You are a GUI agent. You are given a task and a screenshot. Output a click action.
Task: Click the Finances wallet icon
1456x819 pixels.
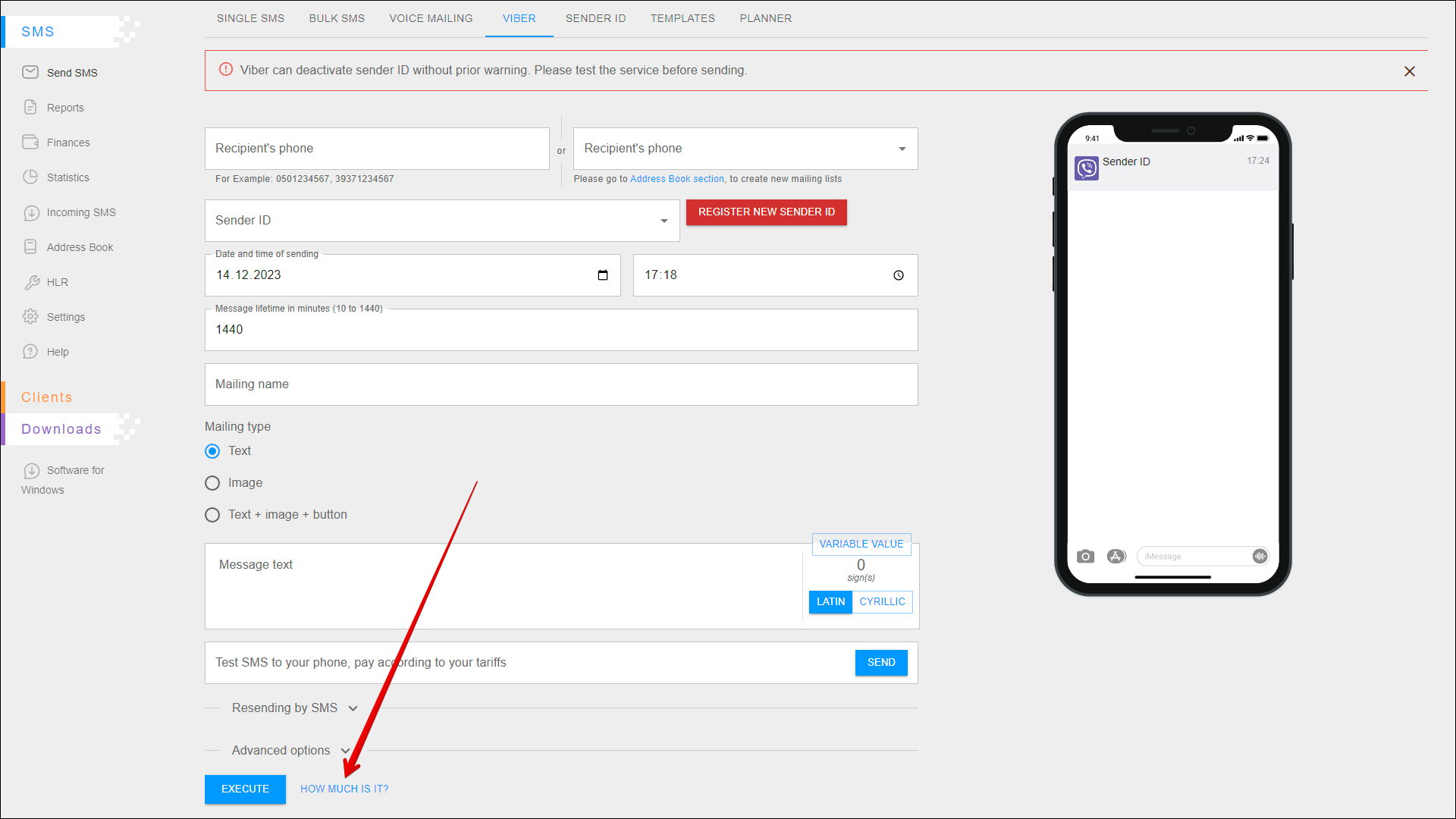pos(30,142)
